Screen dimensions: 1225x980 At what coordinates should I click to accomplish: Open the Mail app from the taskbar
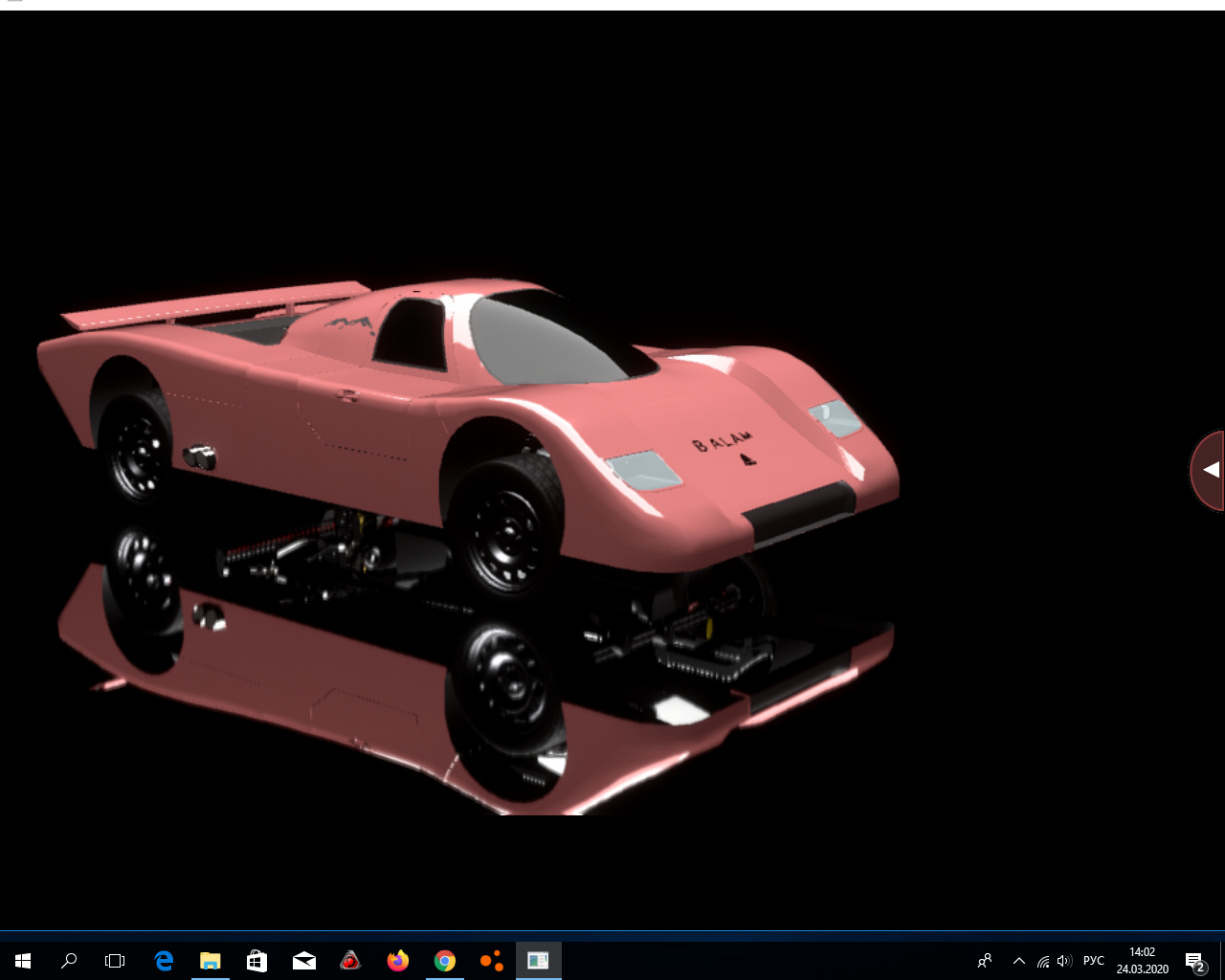click(303, 960)
